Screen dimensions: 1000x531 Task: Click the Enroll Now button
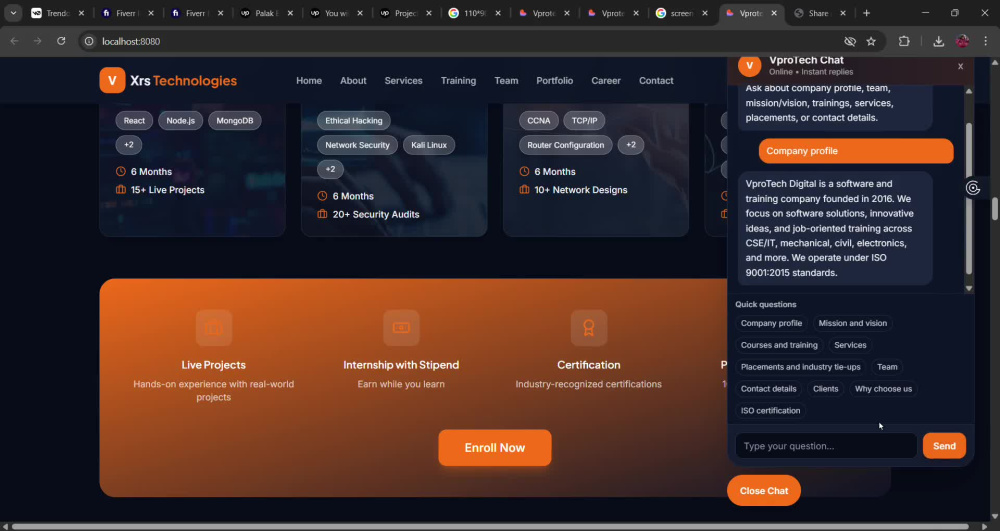pyautogui.click(x=495, y=447)
